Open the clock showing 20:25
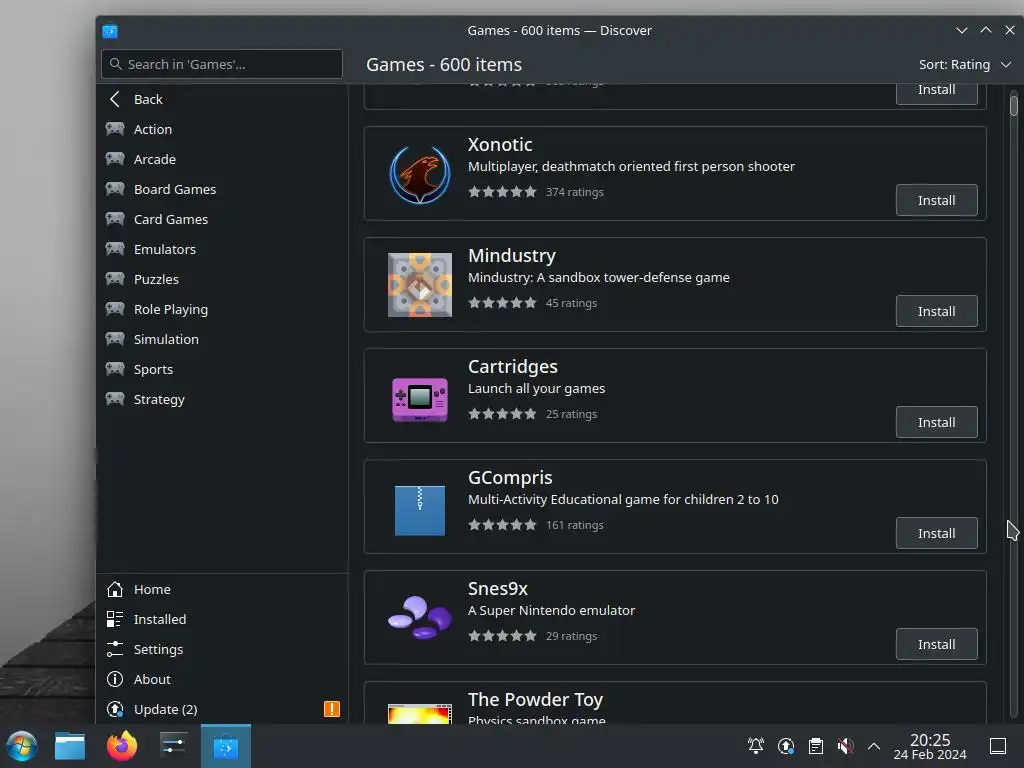Viewport: 1024px width, 768px height. click(x=930, y=746)
